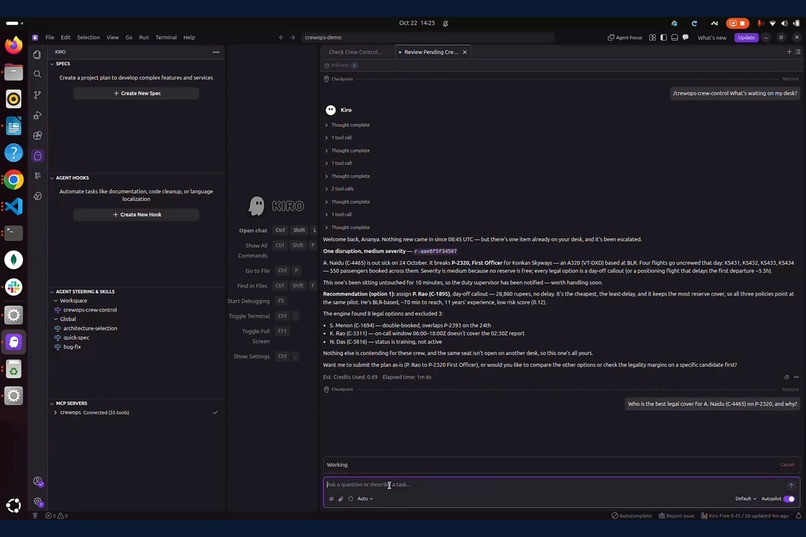The height and width of the screenshot is (537, 806).
Task: Open the Run and Debug view
Action: tap(37, 115)
